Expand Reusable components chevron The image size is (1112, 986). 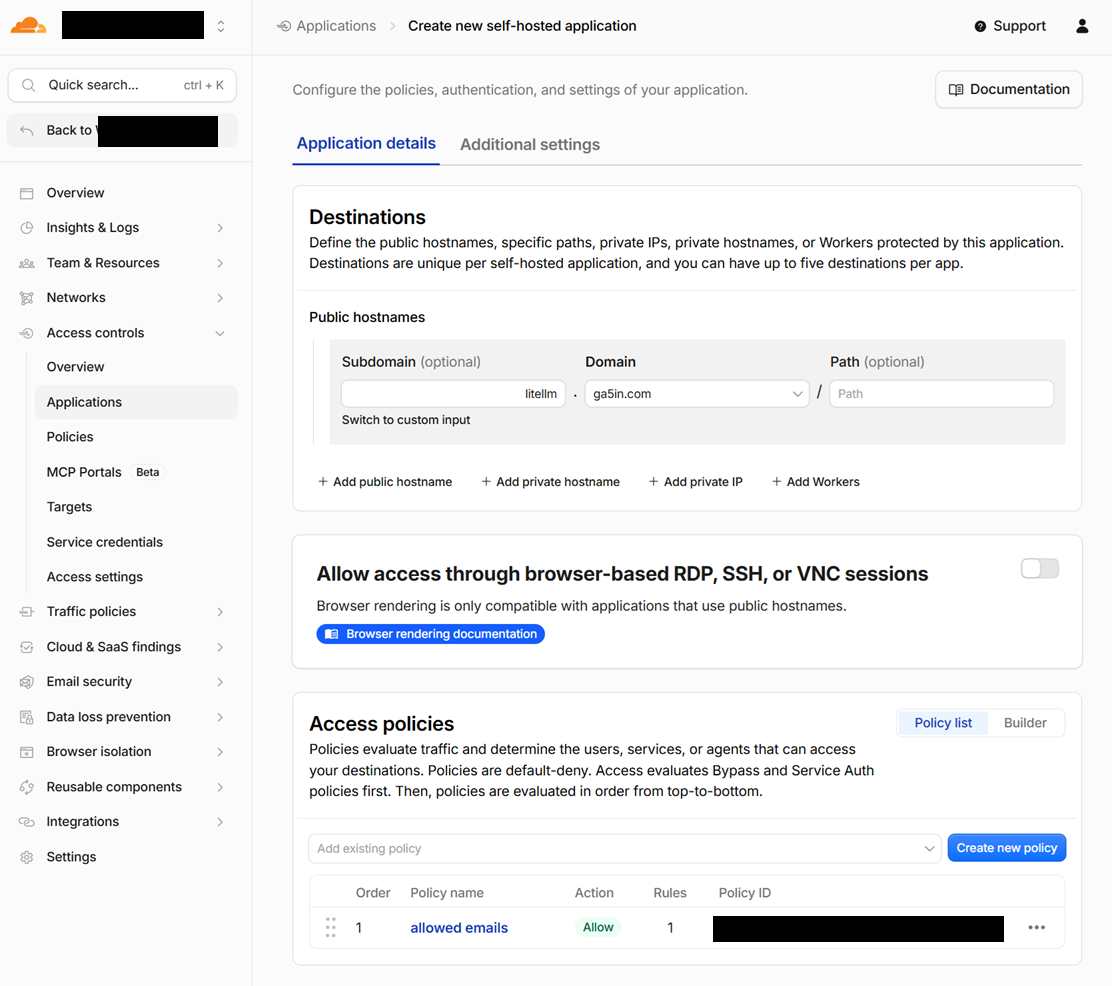pos(220,787)
